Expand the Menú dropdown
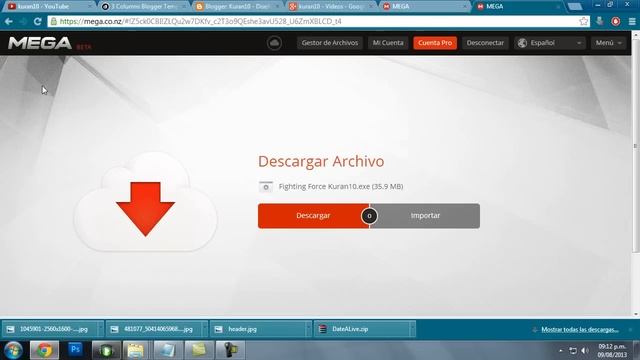 coord(608,43)
